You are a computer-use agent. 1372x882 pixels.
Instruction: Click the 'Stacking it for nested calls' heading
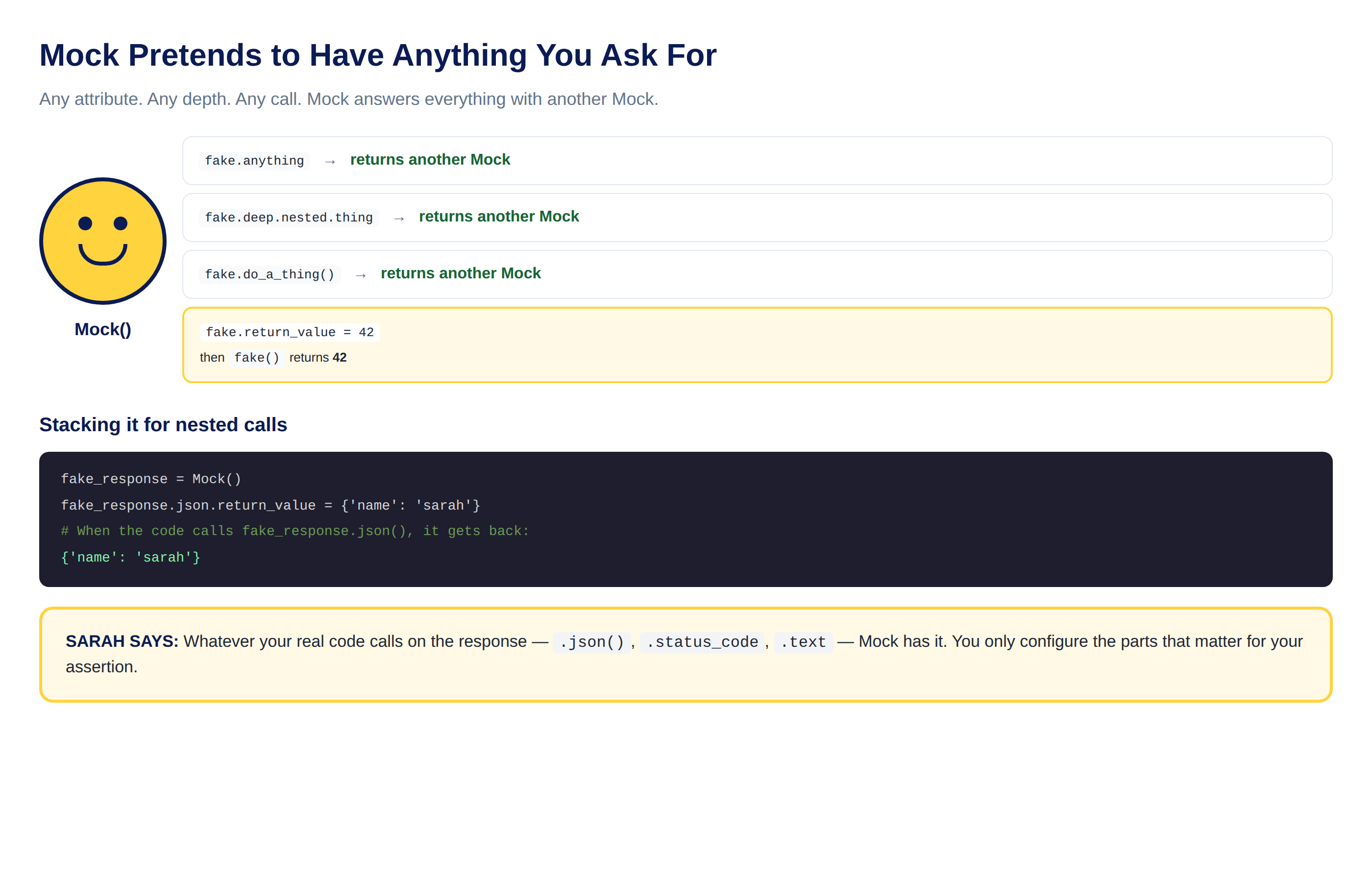point(163,424)
